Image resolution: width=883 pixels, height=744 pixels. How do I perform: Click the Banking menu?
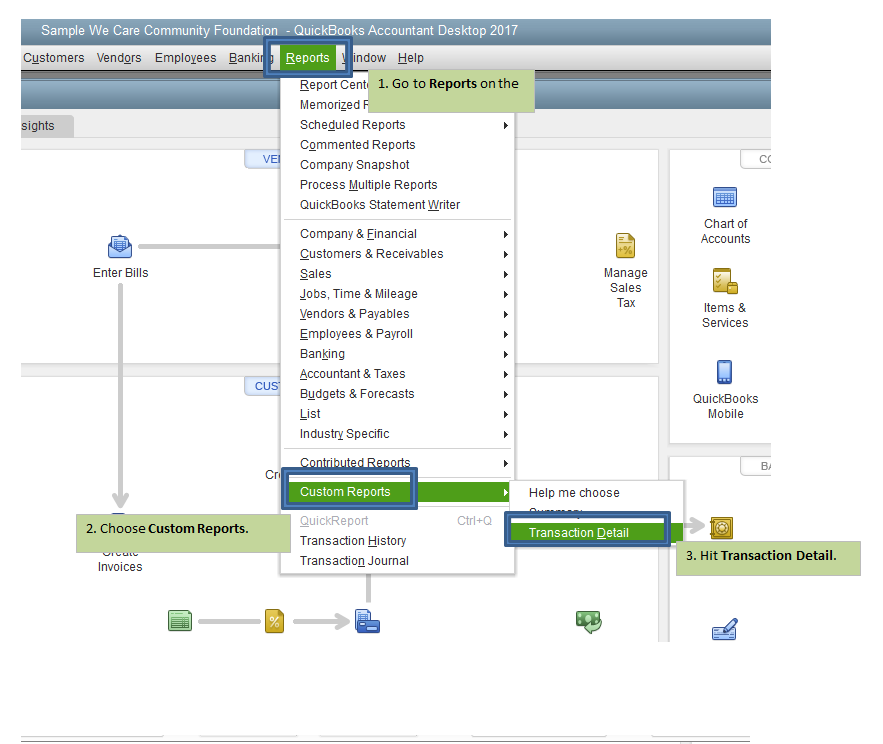click(251, 58)
